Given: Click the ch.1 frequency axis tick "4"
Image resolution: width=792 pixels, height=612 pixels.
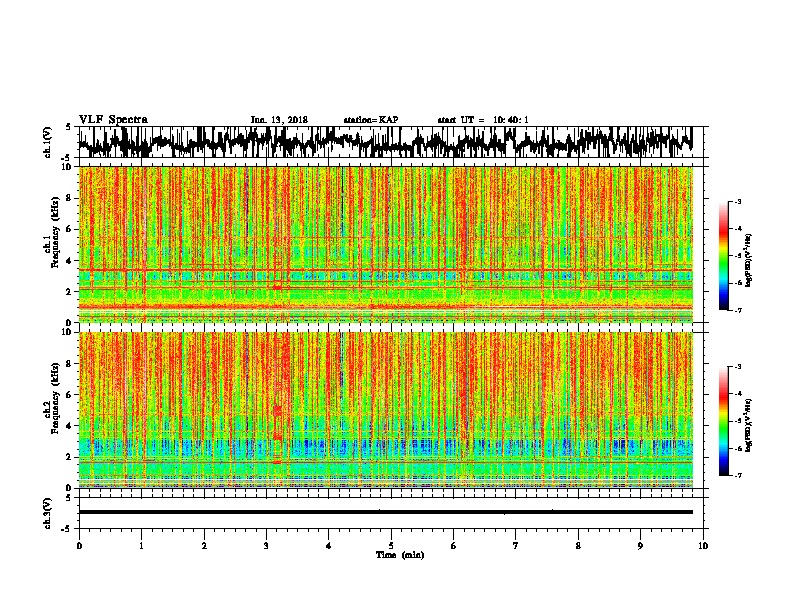Looking at the screenshot, I should pyautogui.click(x=70, y=261).
